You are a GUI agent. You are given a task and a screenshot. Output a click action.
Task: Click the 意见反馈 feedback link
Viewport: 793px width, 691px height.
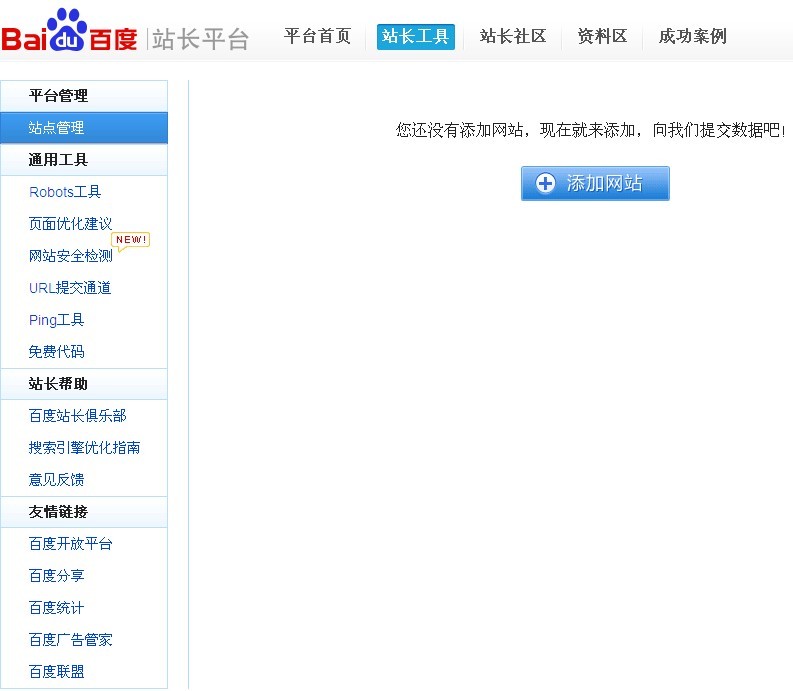pyautogui.click(x=57, y=480)
